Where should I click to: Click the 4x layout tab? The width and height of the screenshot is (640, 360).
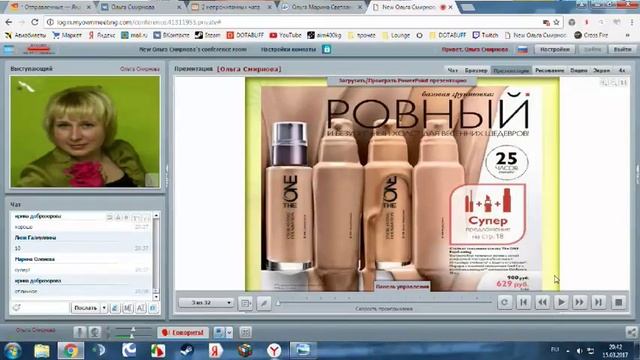[x=622, y=70]
